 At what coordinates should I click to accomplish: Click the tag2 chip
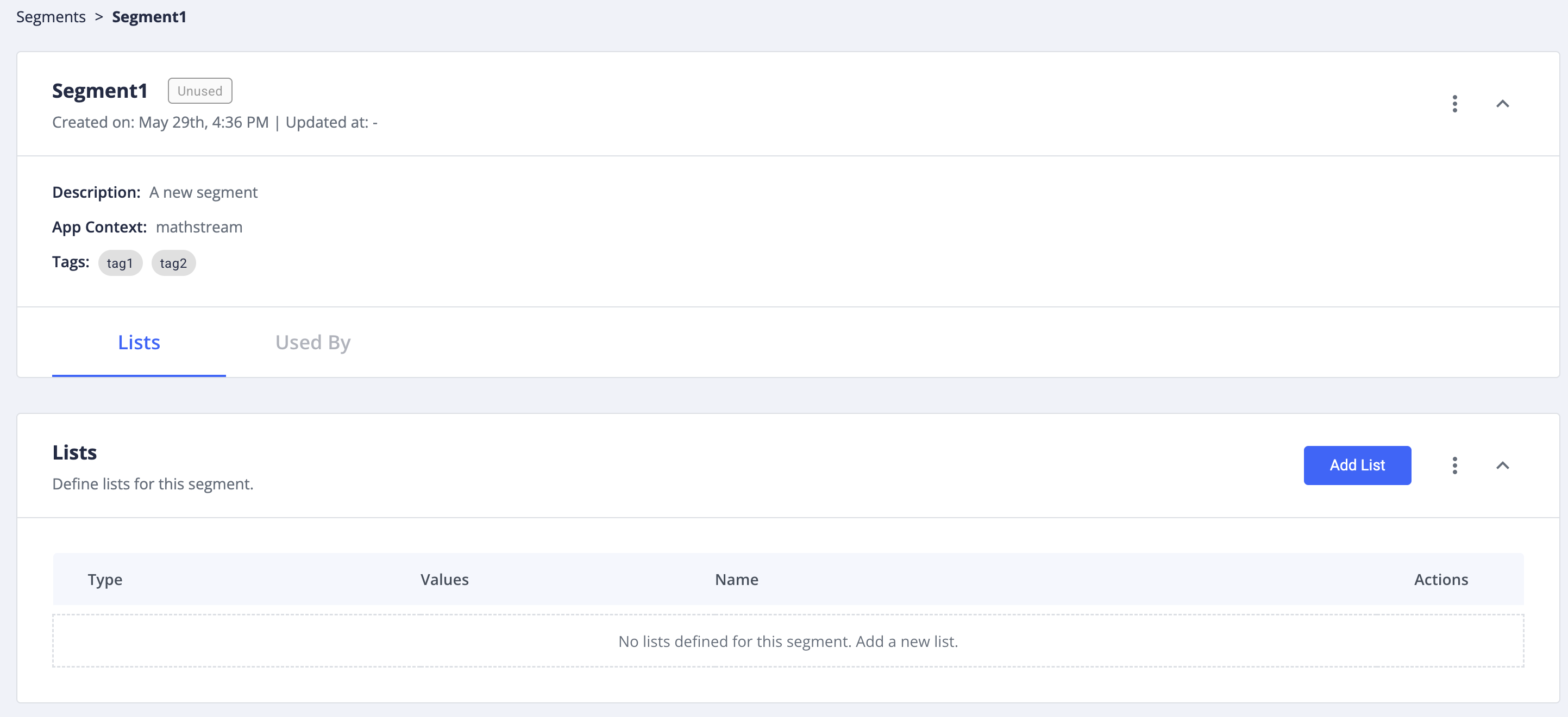(173, 263)
